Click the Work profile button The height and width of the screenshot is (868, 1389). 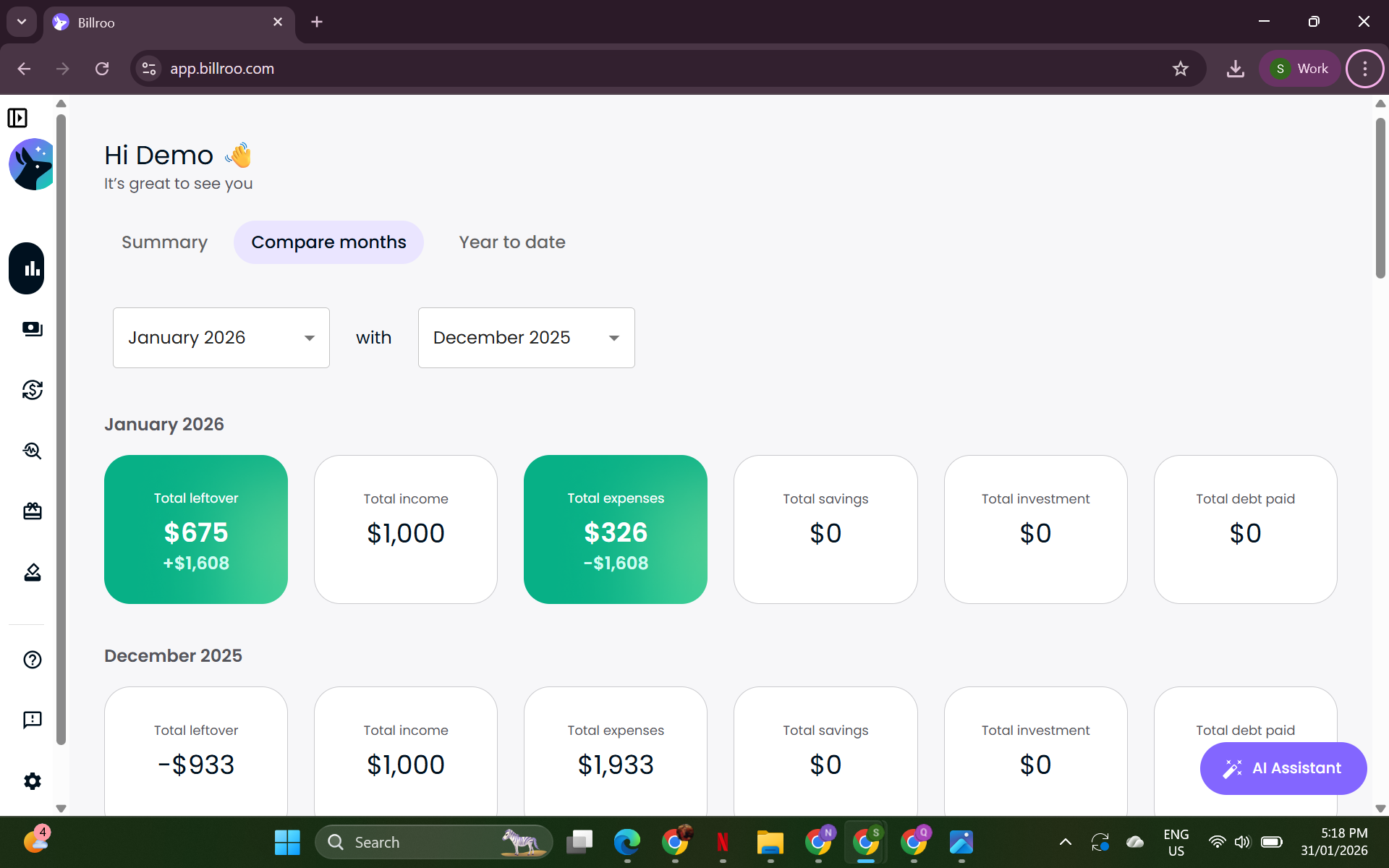(x=1300, y=69)
